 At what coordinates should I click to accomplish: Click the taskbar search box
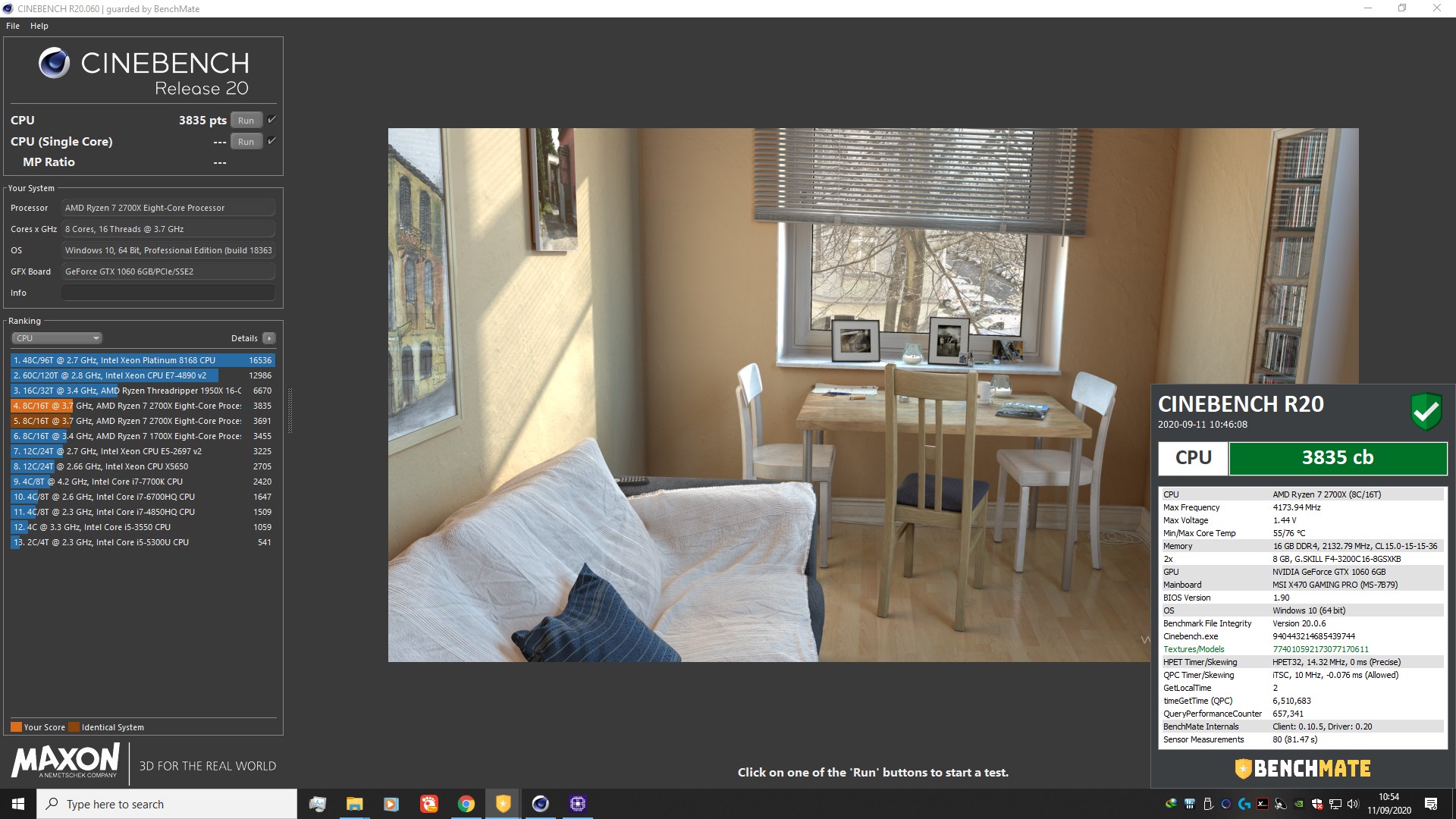[167, 804]
